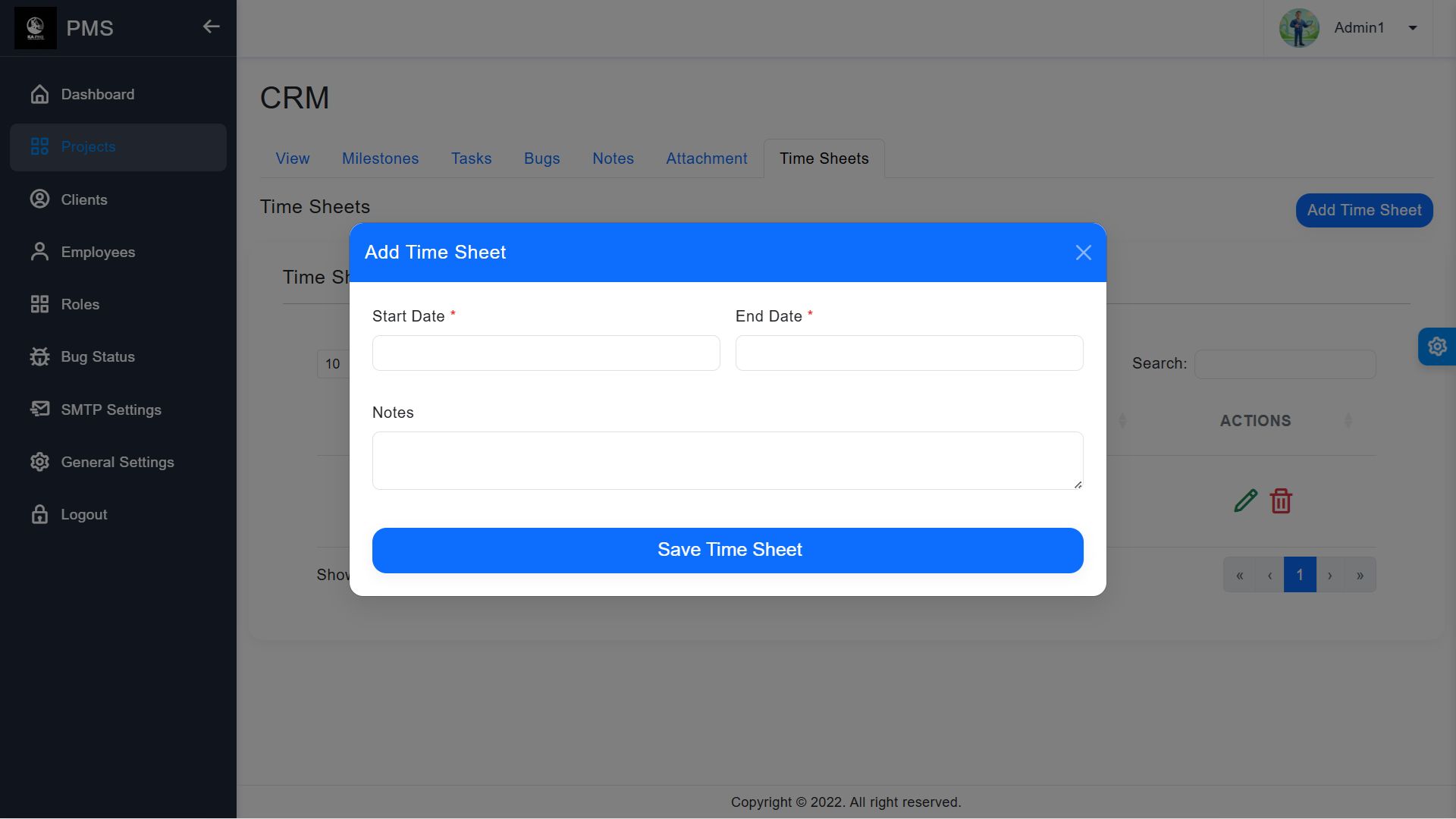Image resolution: width=1456 pixels, height=819 pixels.
Task: Click the Logout lock icon
Action: click(x=39, y=514)
